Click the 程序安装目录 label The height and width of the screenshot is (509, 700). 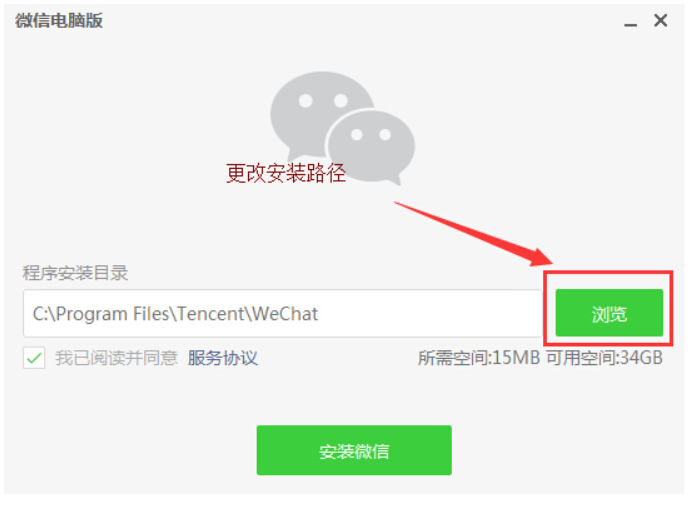pyautogui.click(x=75, y=273)
